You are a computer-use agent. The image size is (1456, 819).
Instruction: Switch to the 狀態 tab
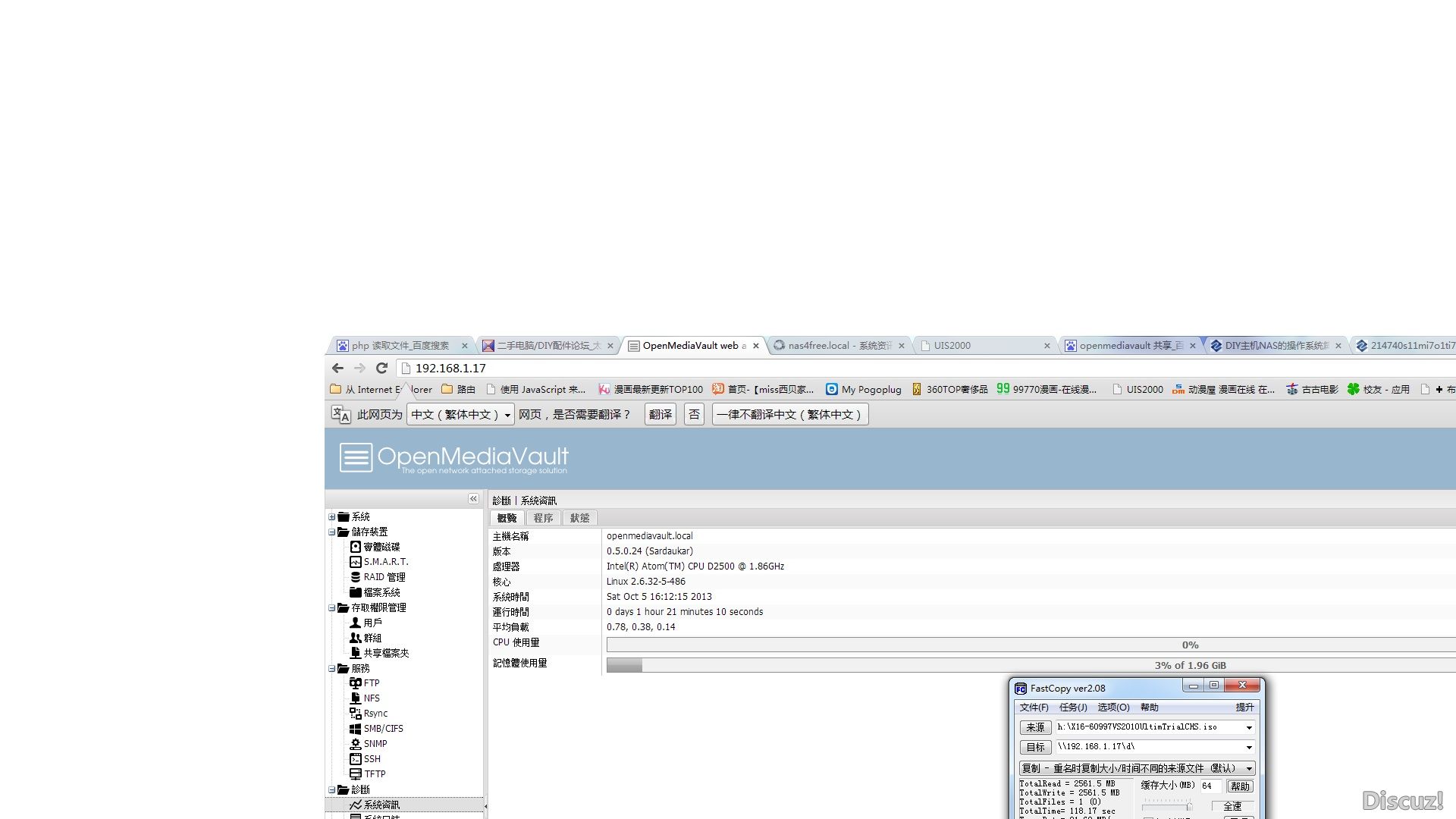pyautogui.click(x=579, y=518)
